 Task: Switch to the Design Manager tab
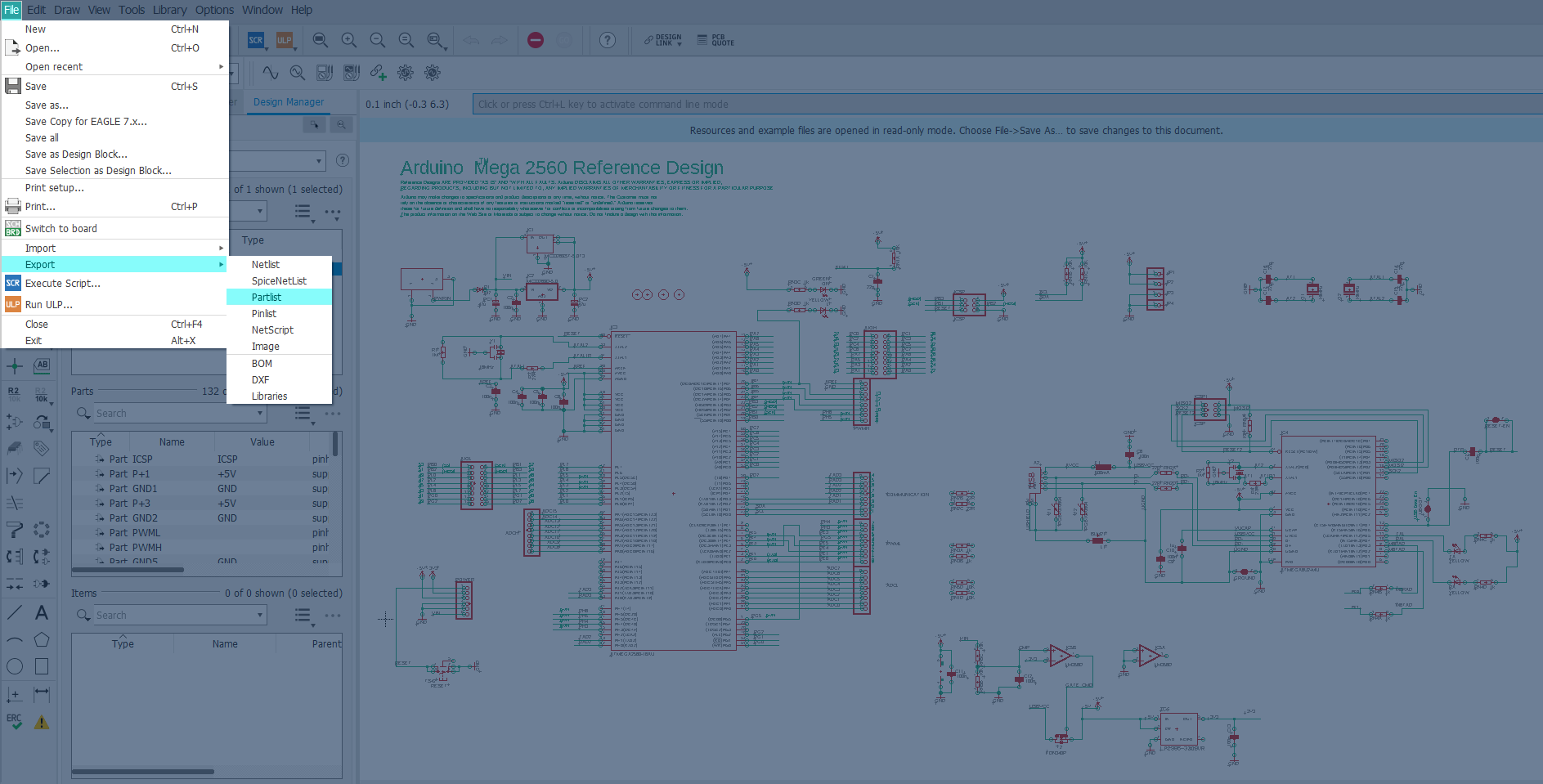(x=289, y=102)
